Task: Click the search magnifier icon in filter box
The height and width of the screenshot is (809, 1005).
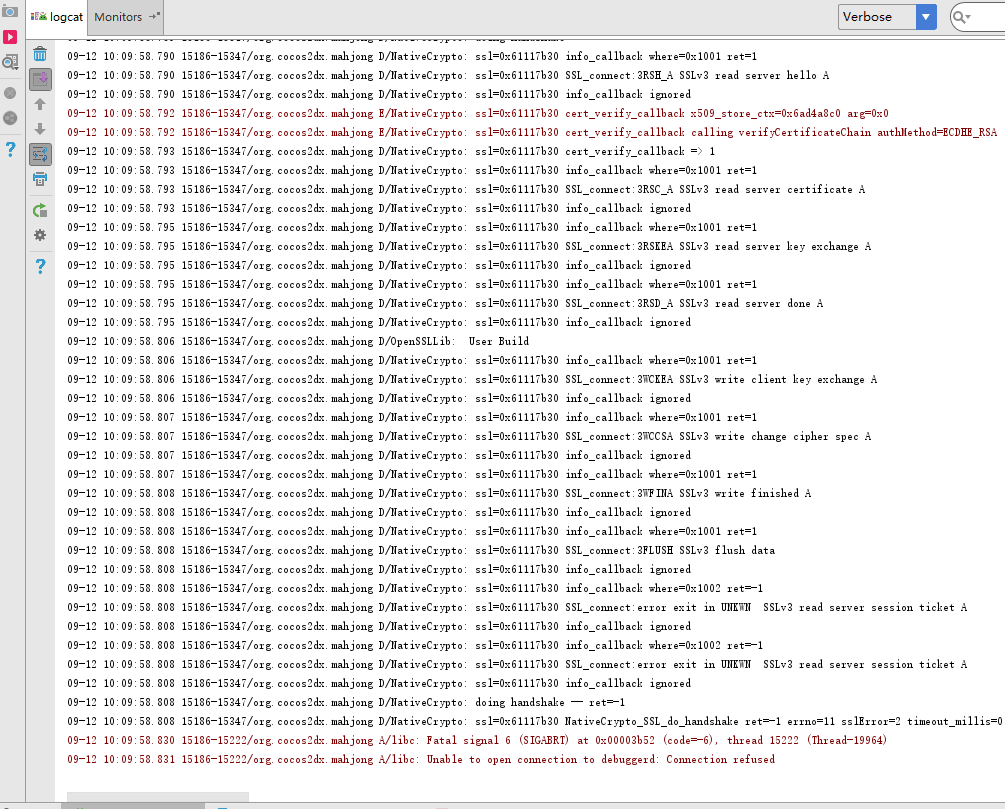Action: tap(961, 17)
